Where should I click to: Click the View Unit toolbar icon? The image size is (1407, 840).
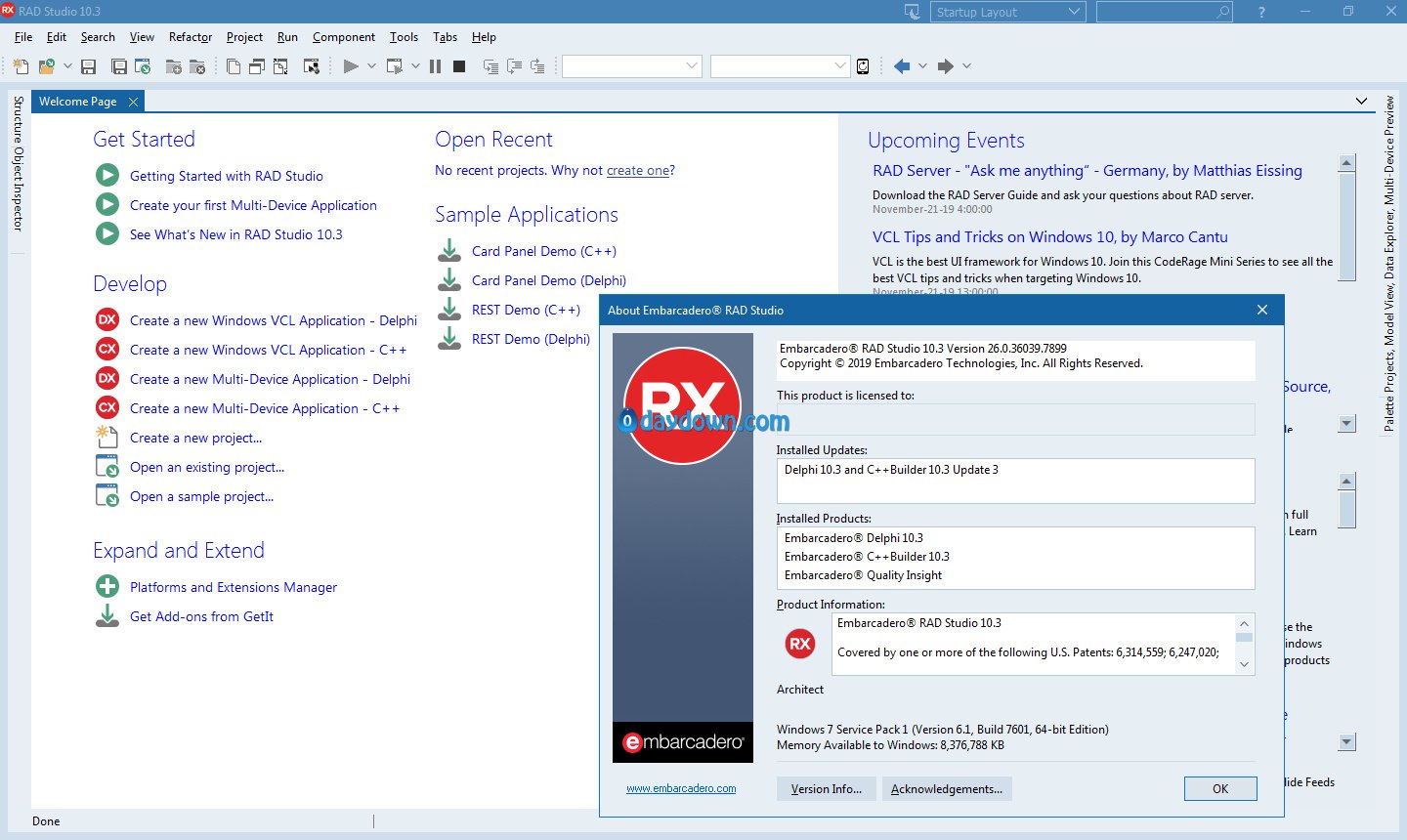[x=233, y=66]
